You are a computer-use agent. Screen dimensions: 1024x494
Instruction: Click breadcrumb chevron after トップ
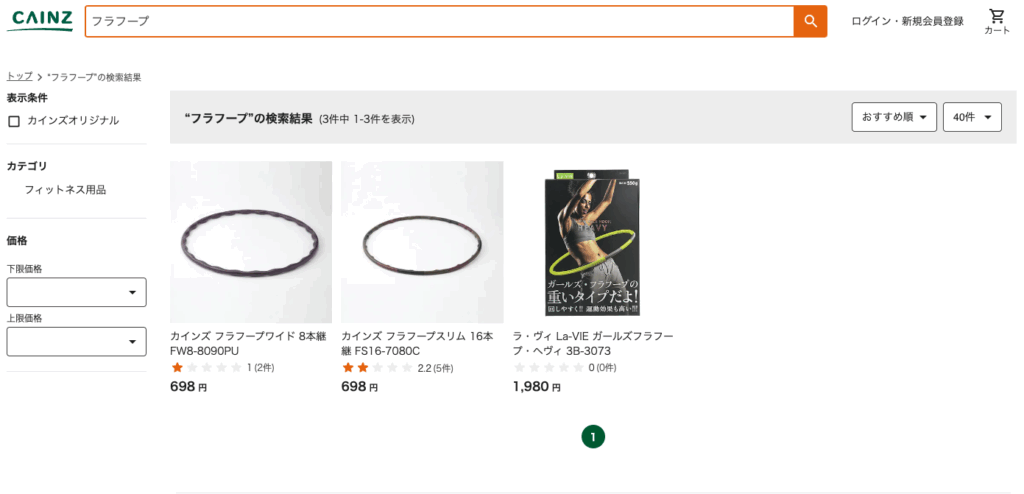coord(40,77)
